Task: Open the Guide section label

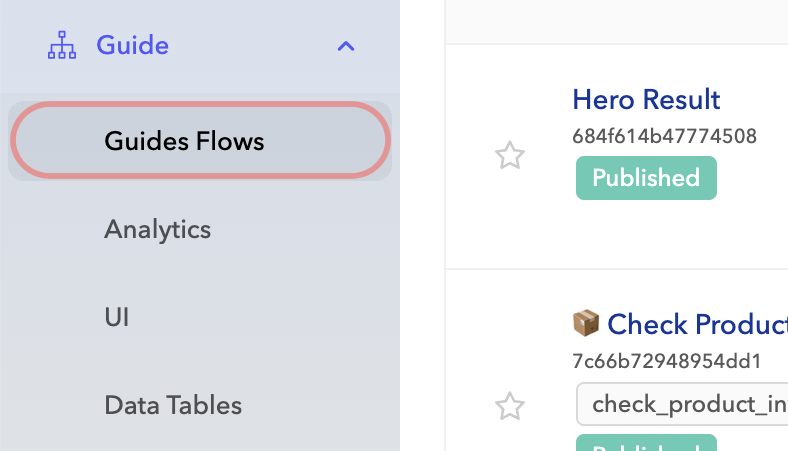Action: (x=132, y=46)
